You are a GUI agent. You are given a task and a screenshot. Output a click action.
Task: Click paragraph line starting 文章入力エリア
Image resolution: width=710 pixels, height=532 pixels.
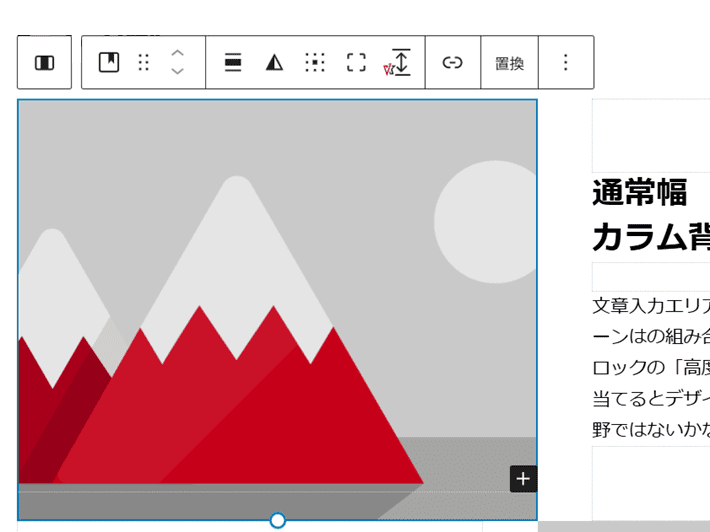651,306
